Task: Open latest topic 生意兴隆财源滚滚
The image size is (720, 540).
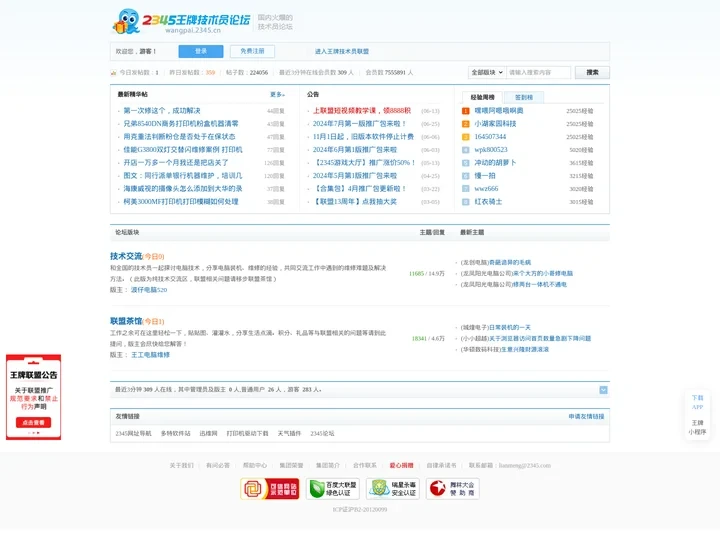Action: pyautogui.click(x=524, y=349)
